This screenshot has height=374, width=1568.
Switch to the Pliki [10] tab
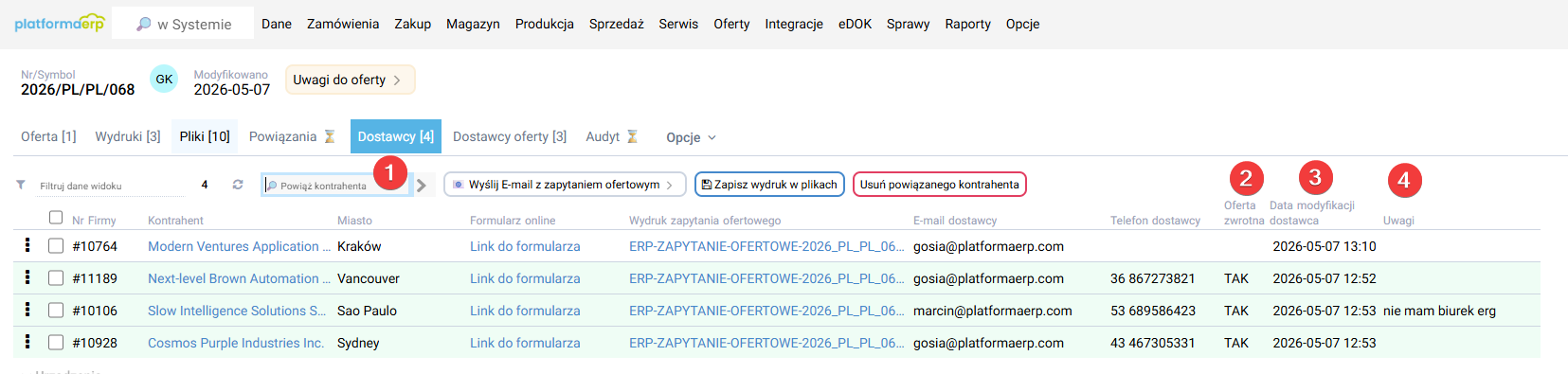[205, 136]
